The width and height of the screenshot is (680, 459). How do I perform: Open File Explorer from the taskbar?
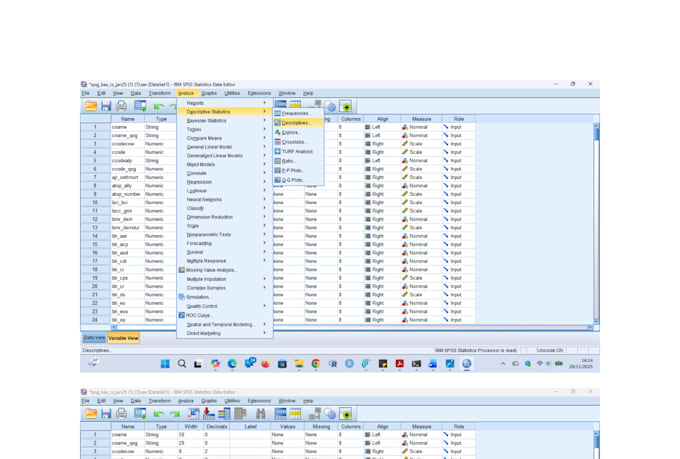[299, 364]
